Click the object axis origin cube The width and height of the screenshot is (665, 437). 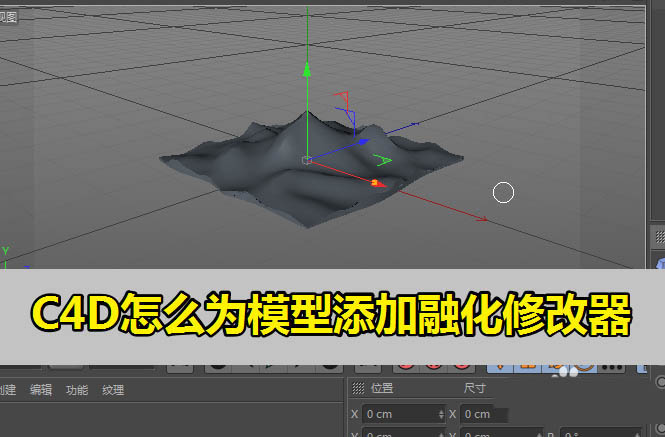pyautogui.click(x=307, y=160)
